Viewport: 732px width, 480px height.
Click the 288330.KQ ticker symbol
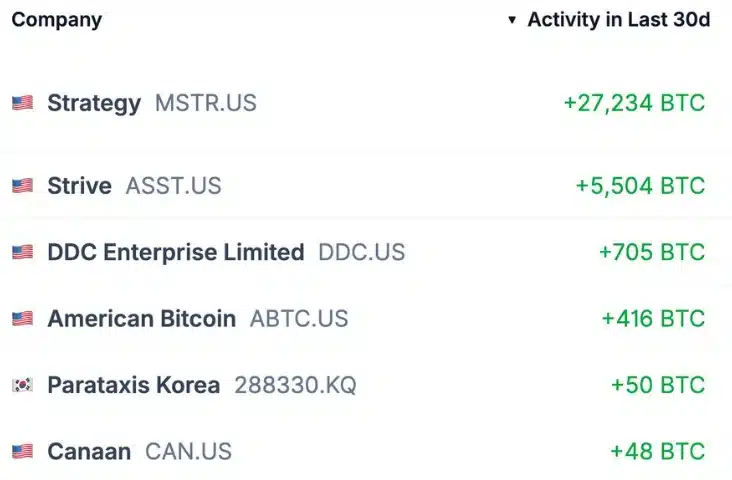(295, 385)
